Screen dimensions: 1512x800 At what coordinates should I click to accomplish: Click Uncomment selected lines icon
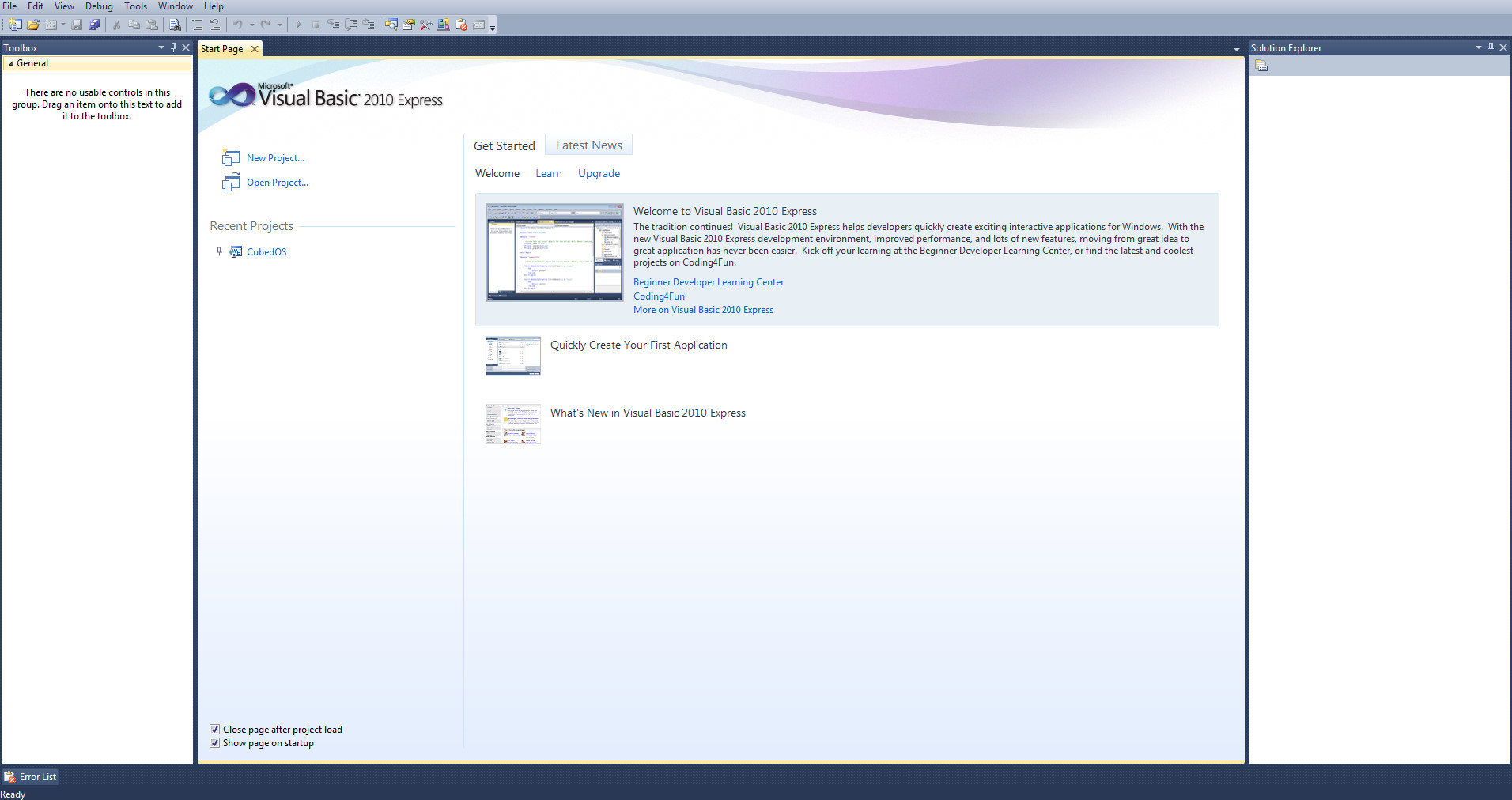(215, 25)
